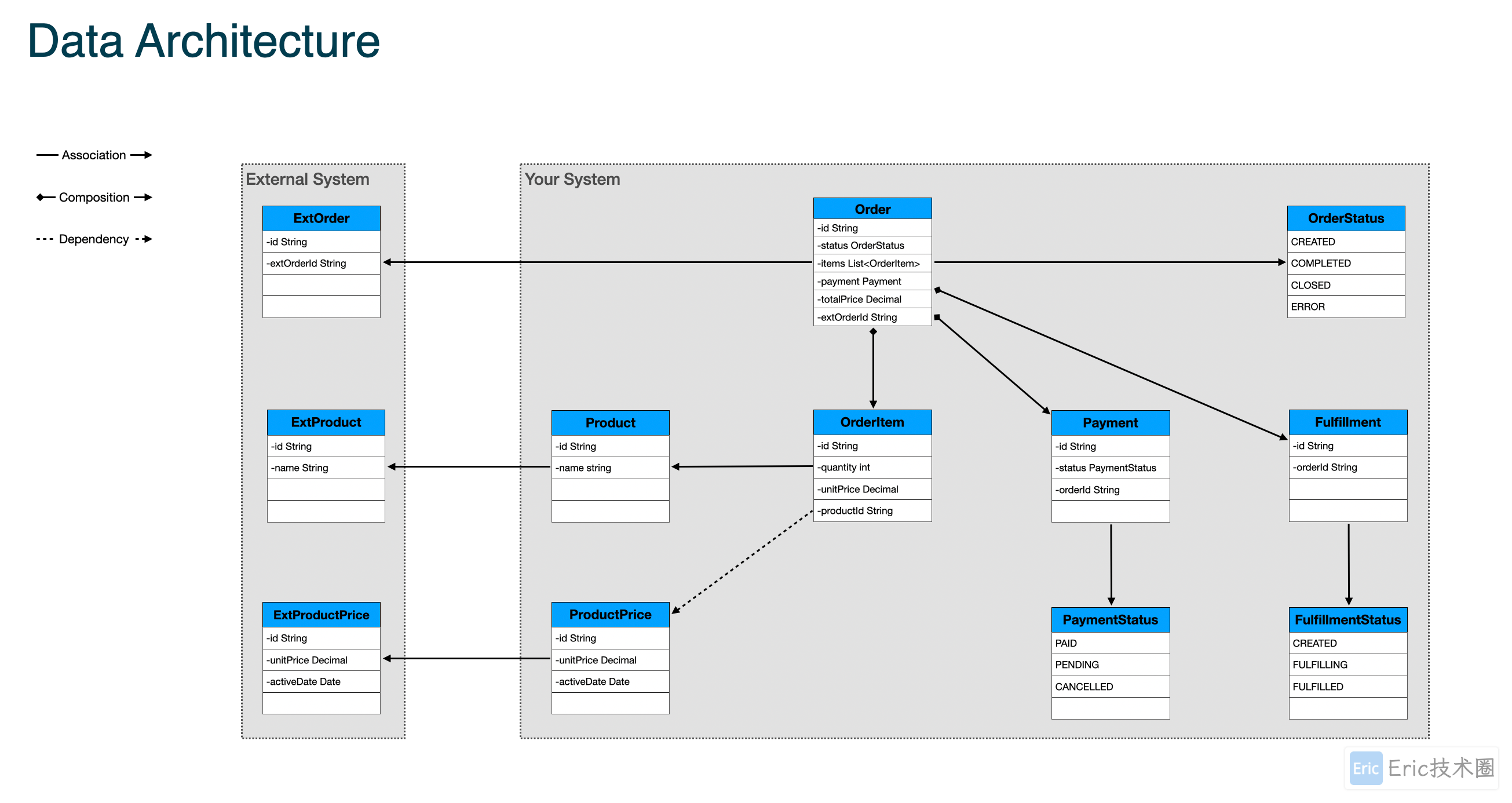
Task: Click 'FULFILLING' in FulfillmentStatus table
Action: coord(1347,665)
